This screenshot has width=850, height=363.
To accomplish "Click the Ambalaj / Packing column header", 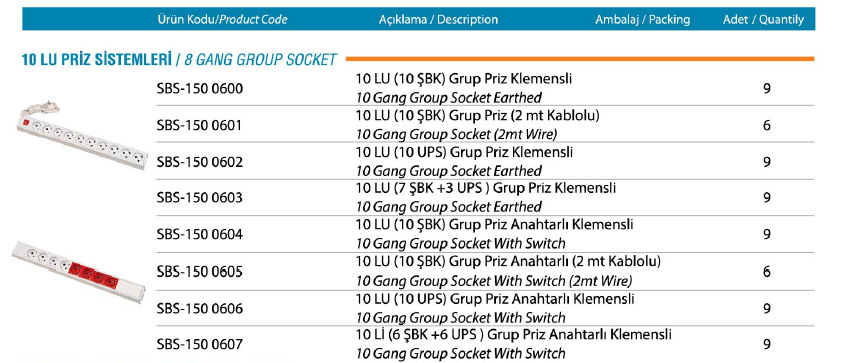I will (x=642, y=20).
